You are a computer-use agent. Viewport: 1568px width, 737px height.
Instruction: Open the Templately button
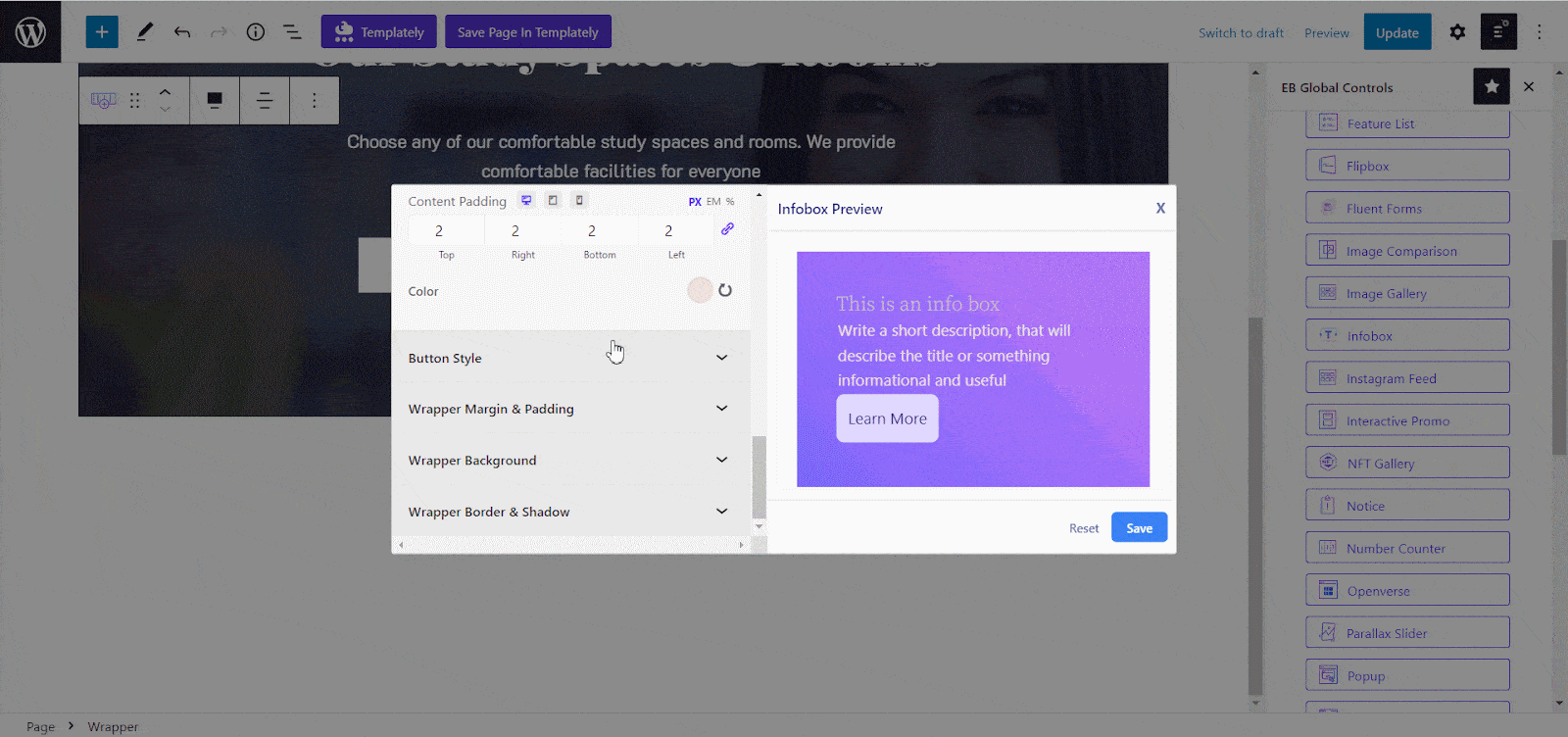[379, 31]
